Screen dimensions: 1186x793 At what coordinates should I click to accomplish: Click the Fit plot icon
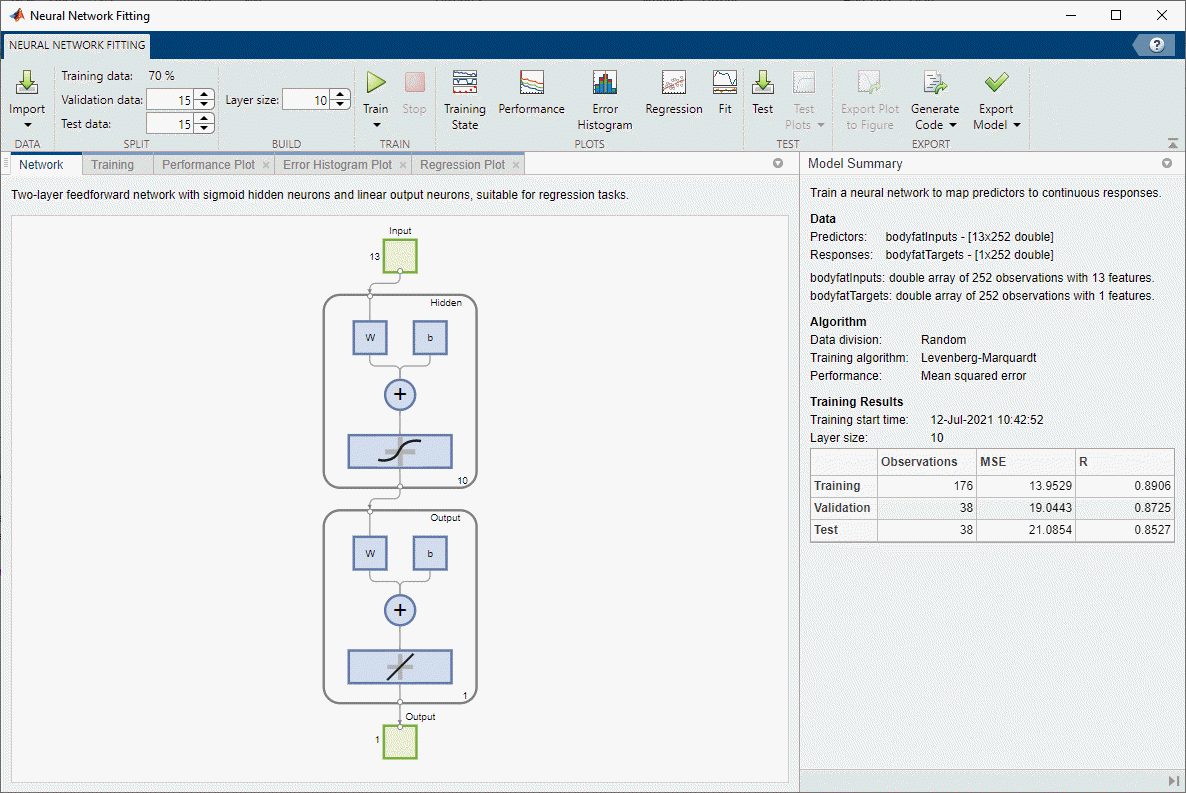(725, 83)
